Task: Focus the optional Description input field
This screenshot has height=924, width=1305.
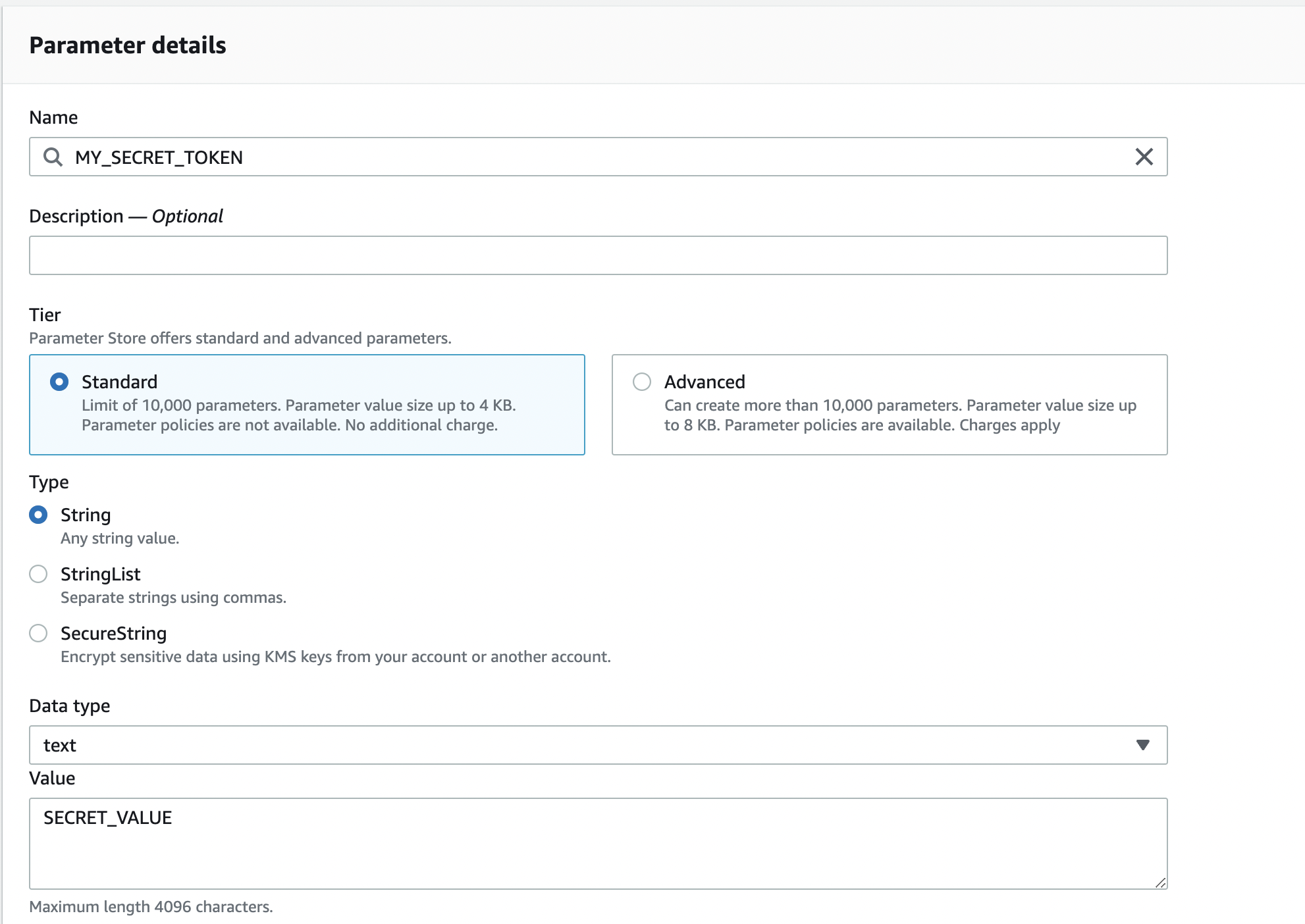Action: click(598, 255)
